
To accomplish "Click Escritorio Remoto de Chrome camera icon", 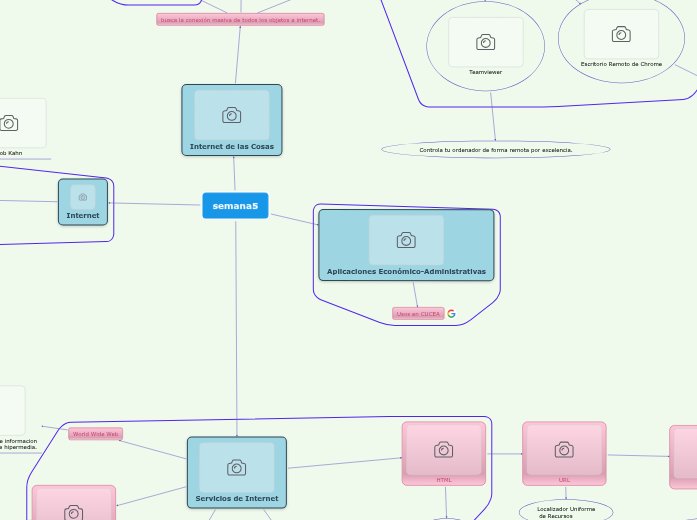I will click(x=621, y=35).
